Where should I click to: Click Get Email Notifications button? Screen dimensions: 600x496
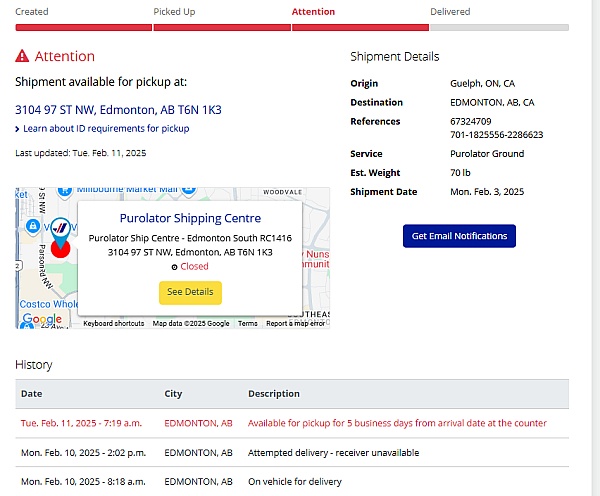click(459, 236)
